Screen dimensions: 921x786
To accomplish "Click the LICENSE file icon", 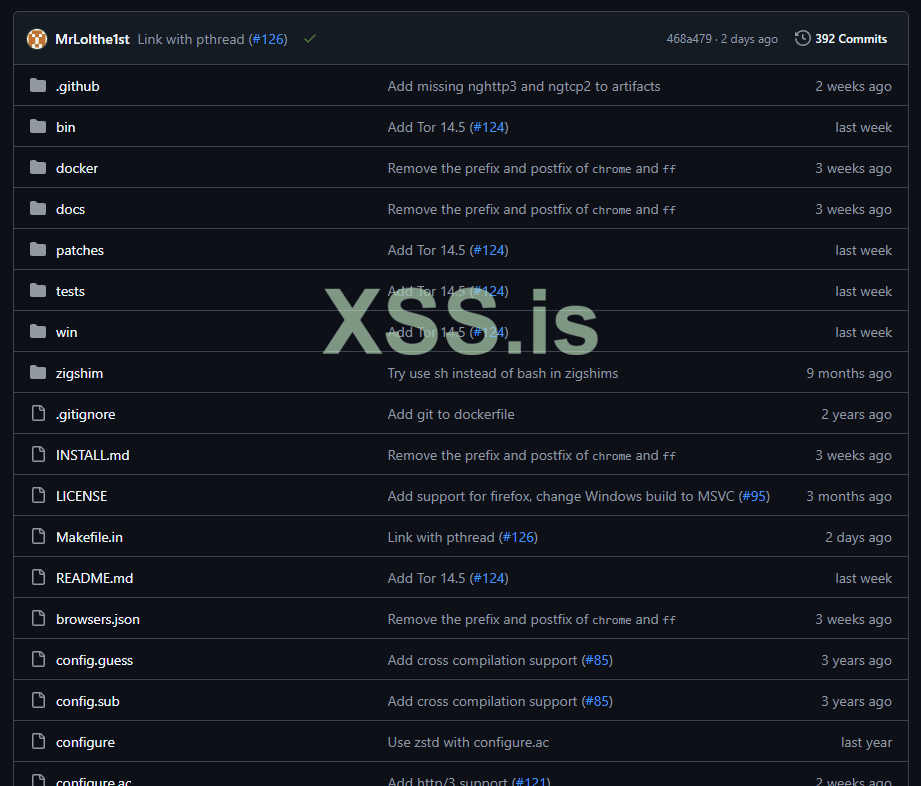I will [x=38, y=496].
